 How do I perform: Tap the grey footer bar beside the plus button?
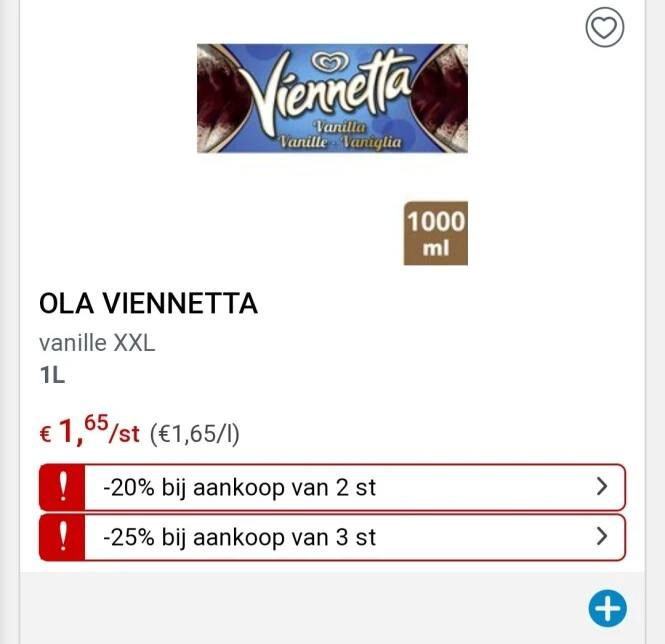click(x=303, y=608)
